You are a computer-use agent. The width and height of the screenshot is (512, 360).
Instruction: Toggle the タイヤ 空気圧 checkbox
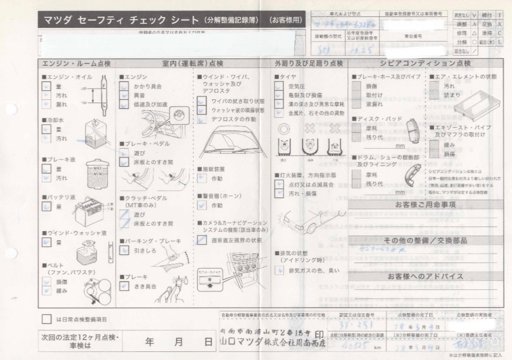point(279,86)
